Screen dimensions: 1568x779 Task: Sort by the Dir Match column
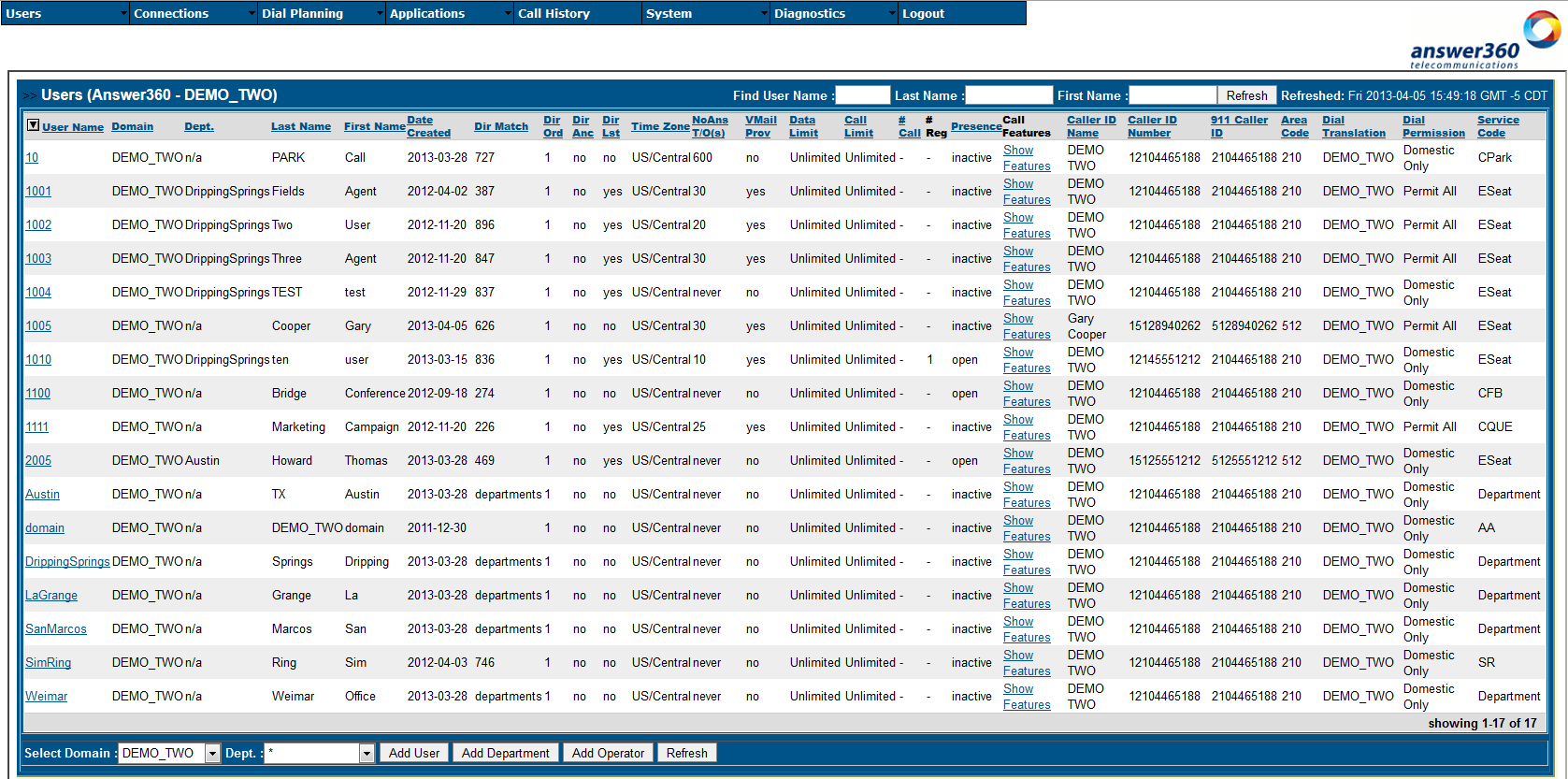pyautogui.click(x=501, y=126)
